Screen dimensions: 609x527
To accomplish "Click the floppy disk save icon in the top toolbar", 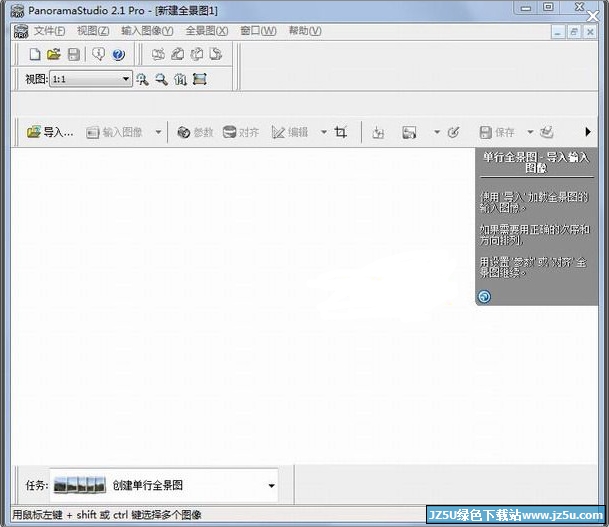I will tap(74, 54).
